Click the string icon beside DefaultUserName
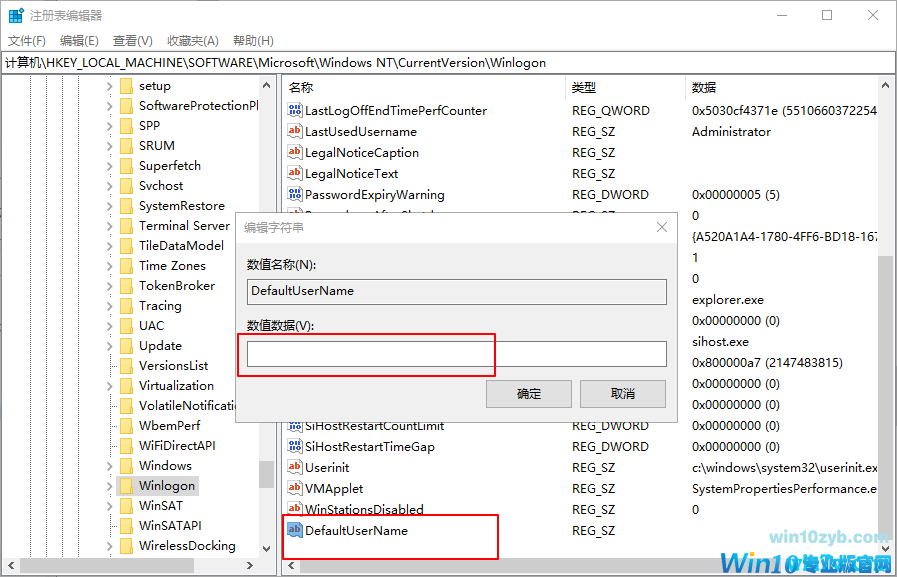The width and height of the screenshot is (897, 577). click(294, 530)
